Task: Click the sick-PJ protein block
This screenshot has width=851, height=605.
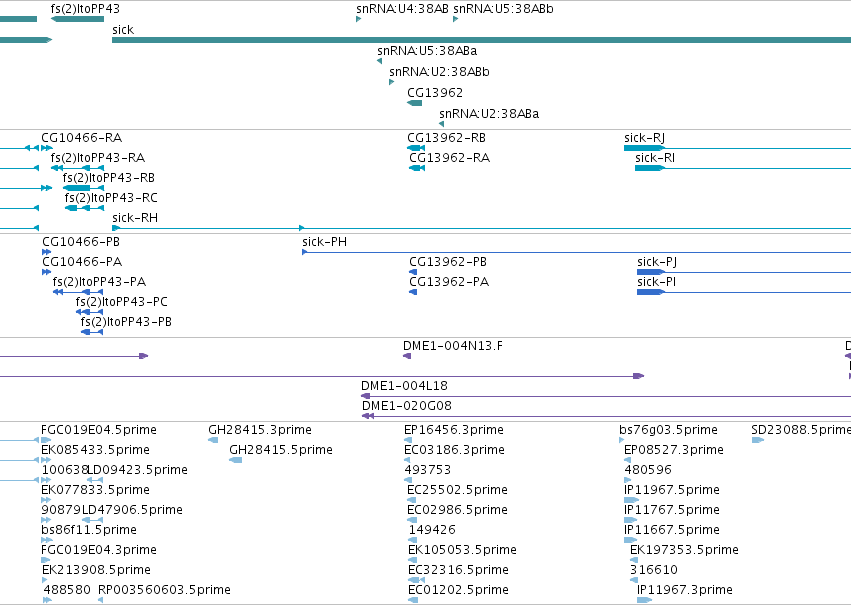Action: [x=651, y=272]
